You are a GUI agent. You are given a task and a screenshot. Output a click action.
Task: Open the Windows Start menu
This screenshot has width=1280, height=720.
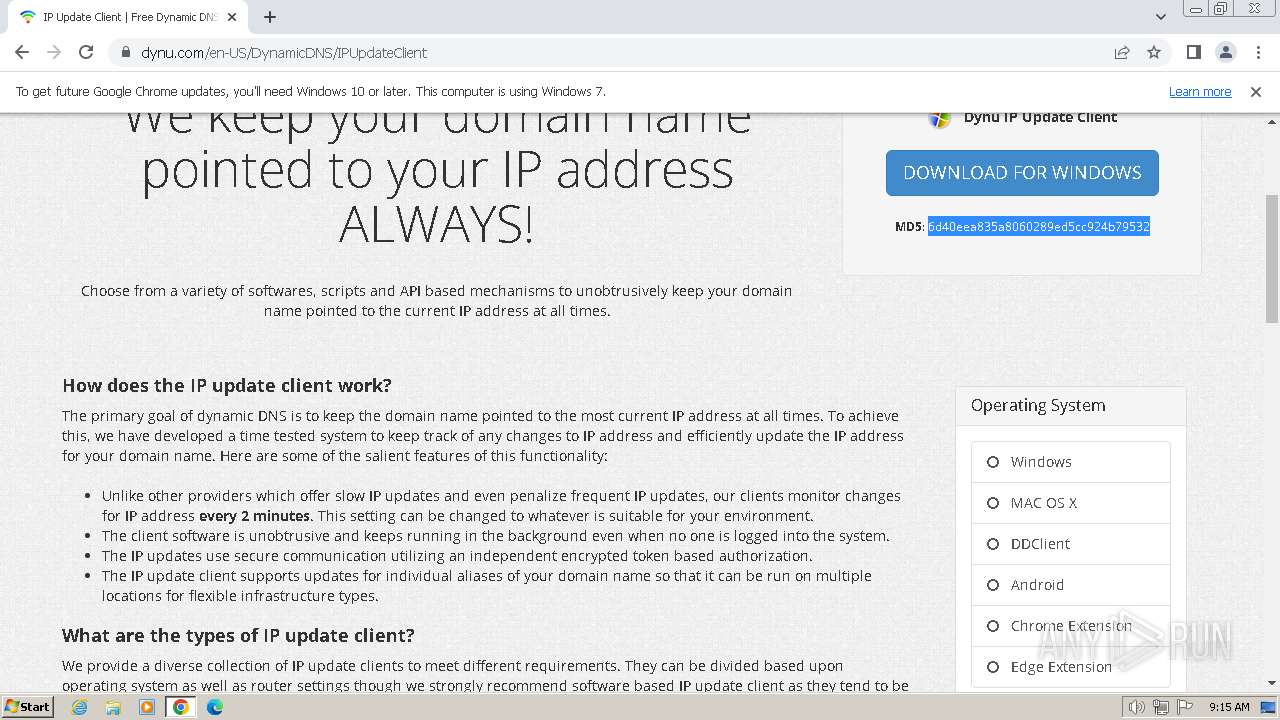pyautogui.click(x=27, y=706)
